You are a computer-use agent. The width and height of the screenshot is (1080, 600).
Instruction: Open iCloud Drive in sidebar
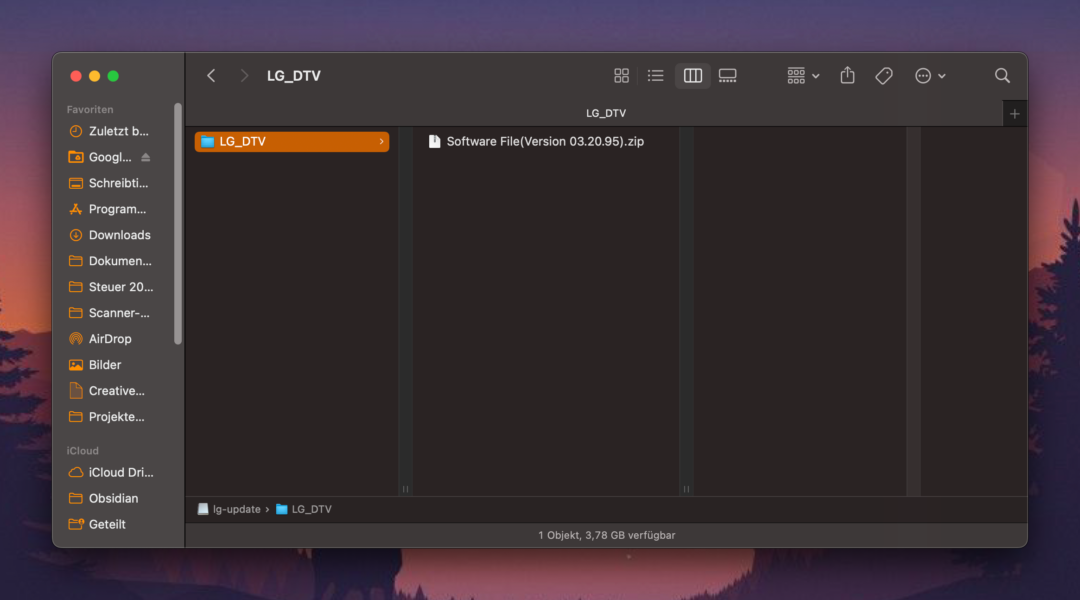pos(120,472)
